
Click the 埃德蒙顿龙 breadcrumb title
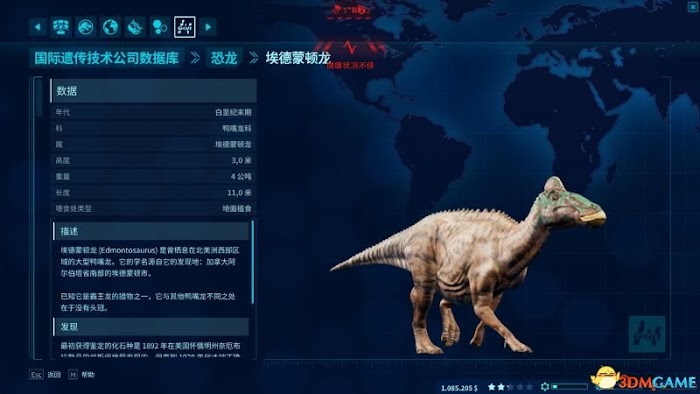(298, 58)
